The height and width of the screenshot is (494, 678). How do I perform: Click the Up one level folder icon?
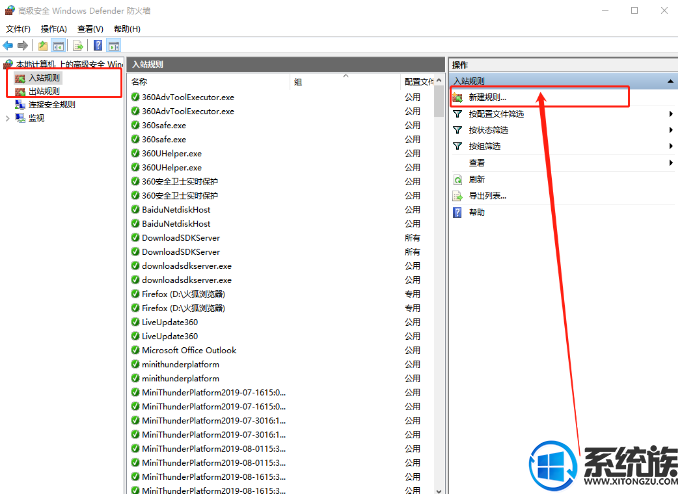tap(43, 45)
